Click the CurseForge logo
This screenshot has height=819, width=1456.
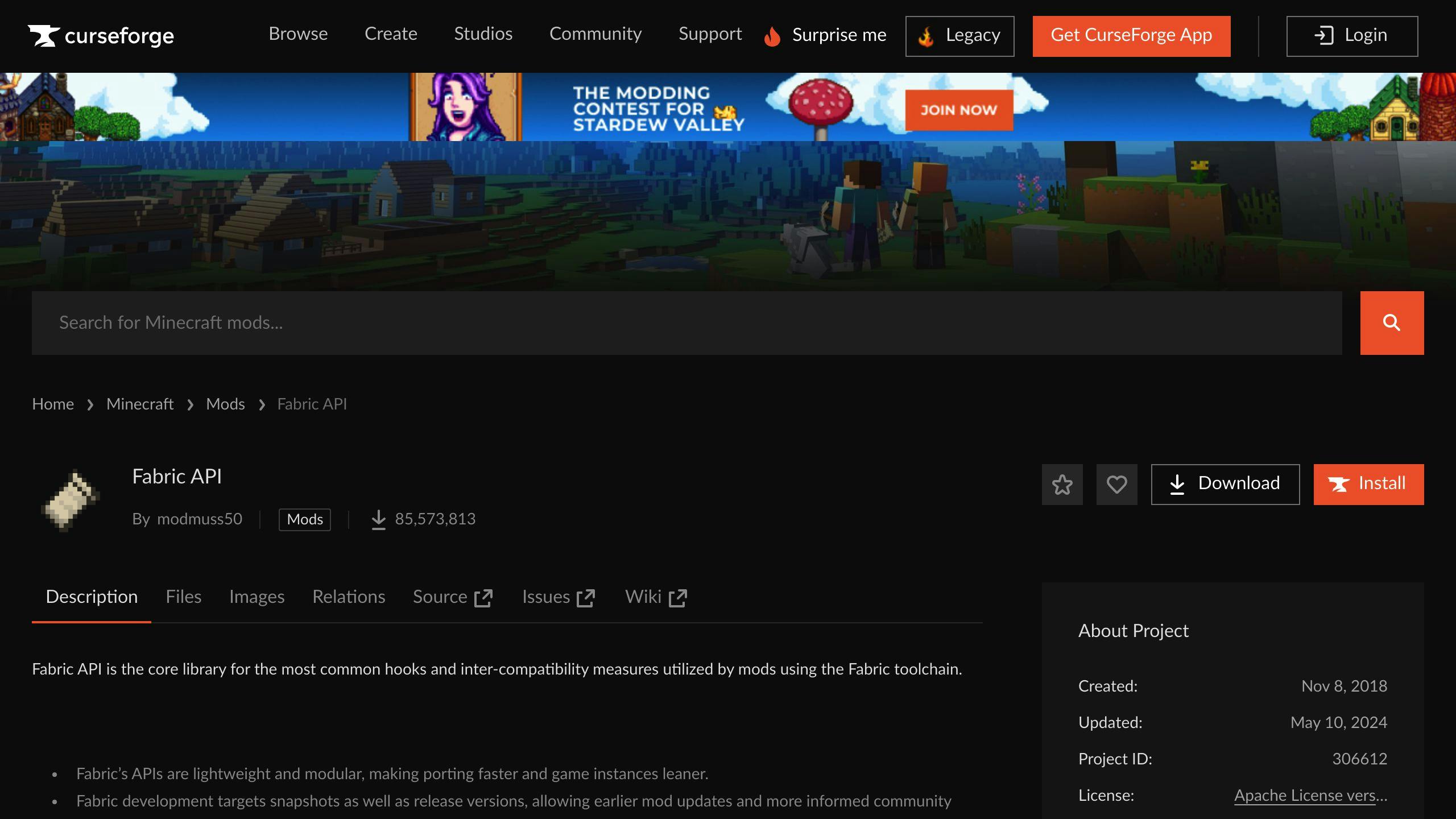point(101,36)
